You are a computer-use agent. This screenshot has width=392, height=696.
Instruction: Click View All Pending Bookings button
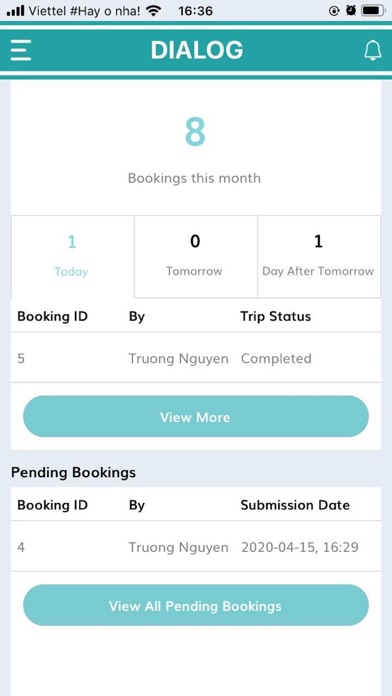pyautogui.click(x=196, y=605)
